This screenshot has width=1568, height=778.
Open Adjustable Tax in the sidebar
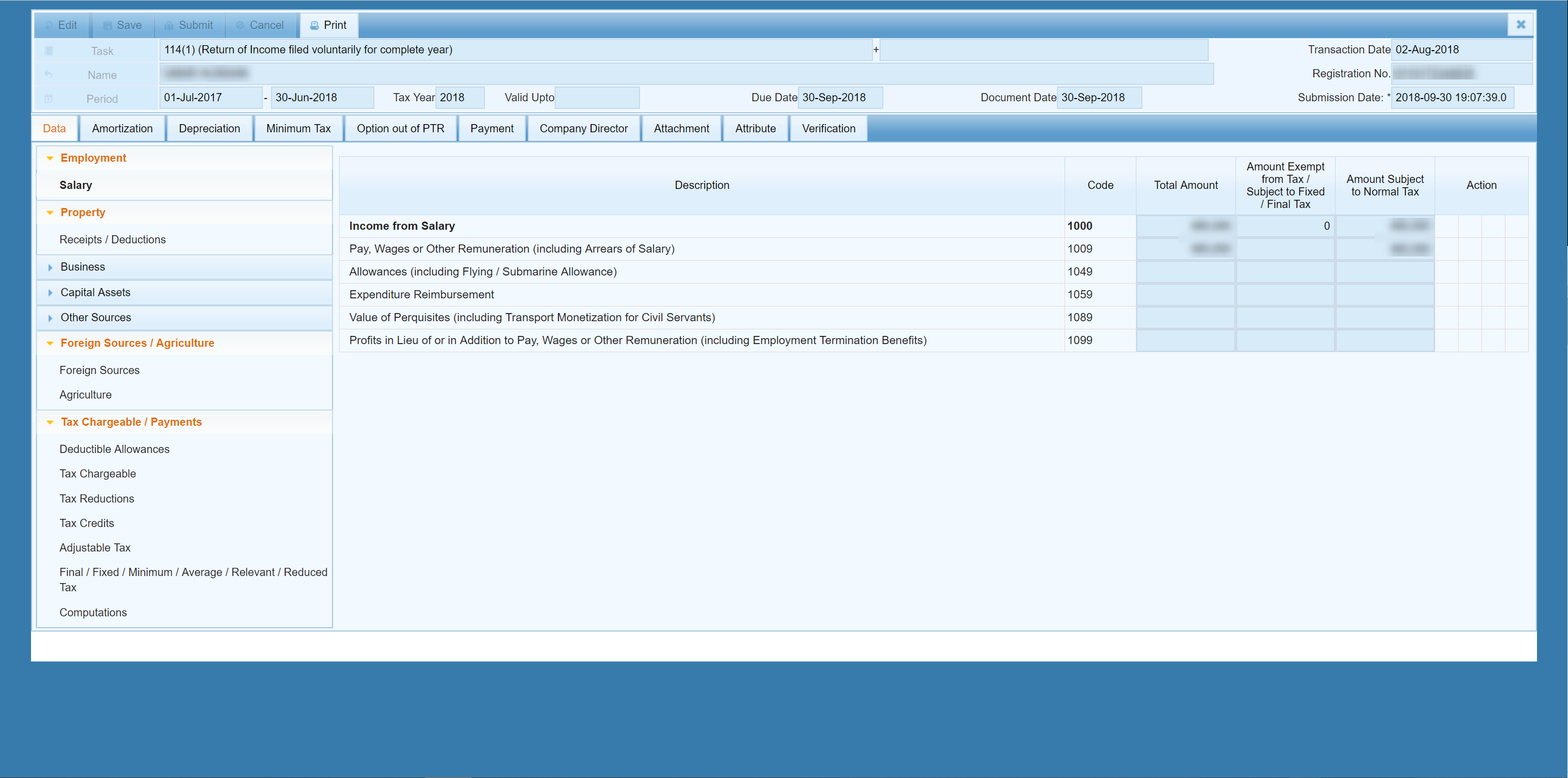click(x=95, y=548)
